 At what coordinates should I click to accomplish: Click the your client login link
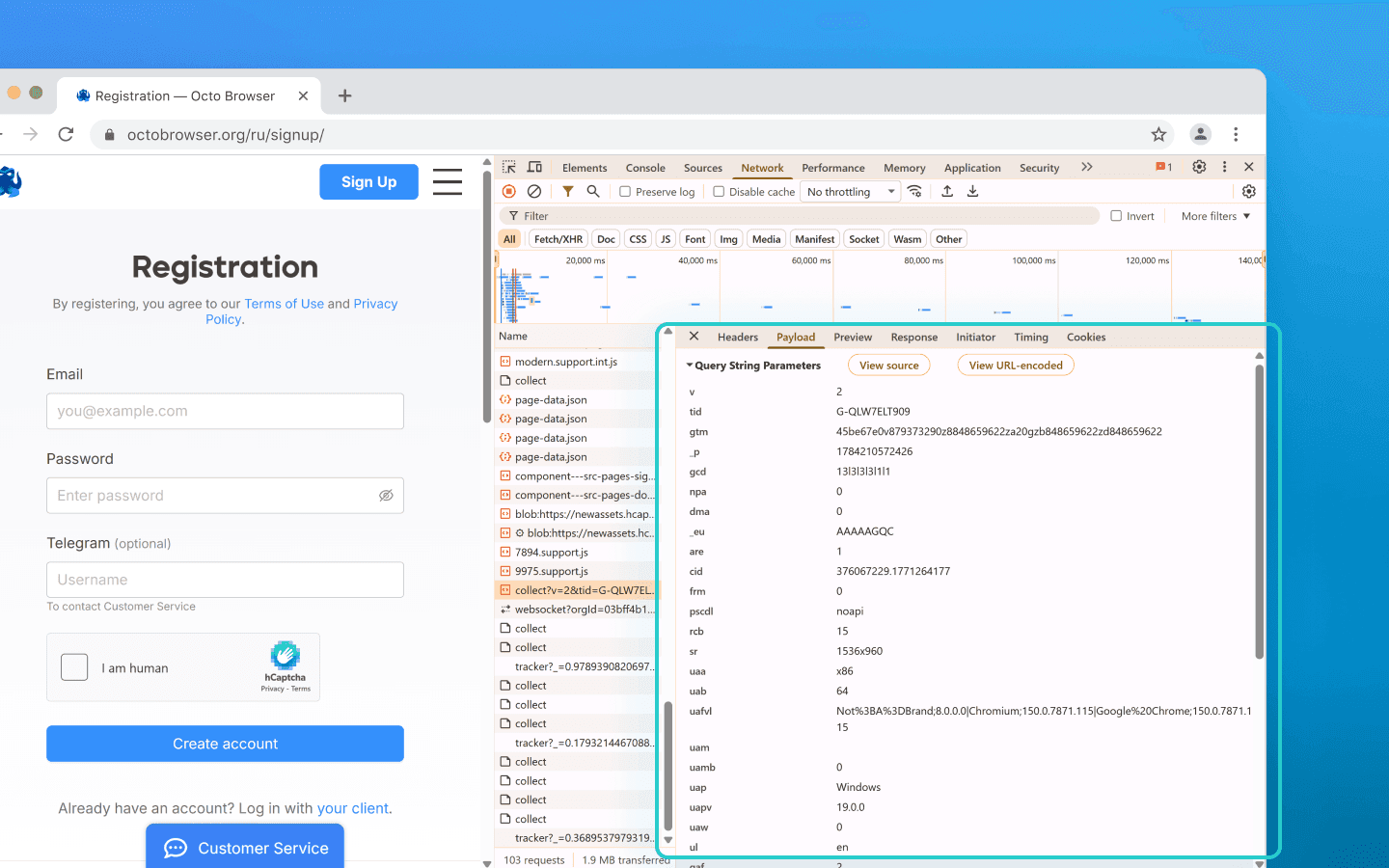pos(353,808)
